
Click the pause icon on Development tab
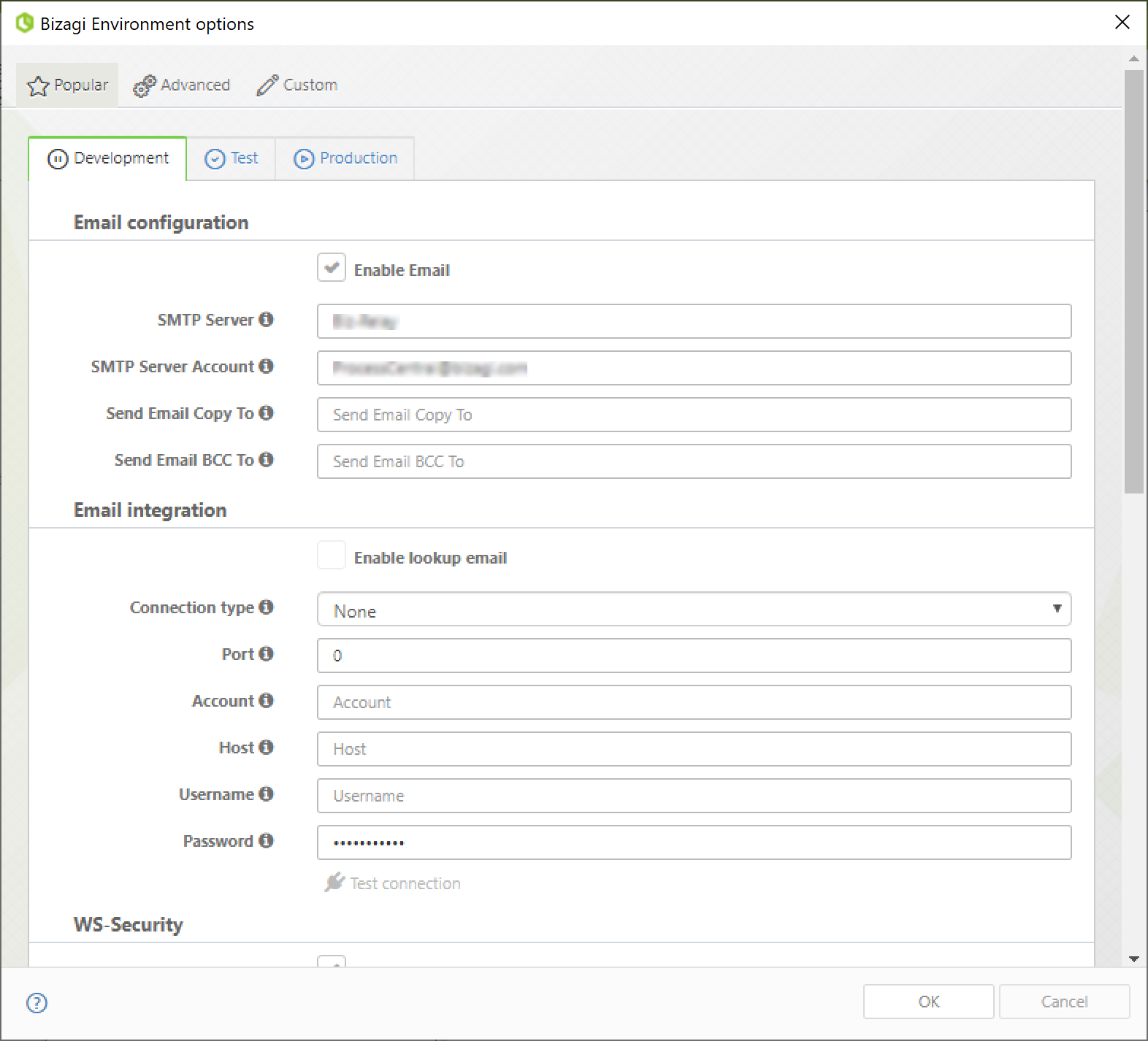[x=58, y=158]
